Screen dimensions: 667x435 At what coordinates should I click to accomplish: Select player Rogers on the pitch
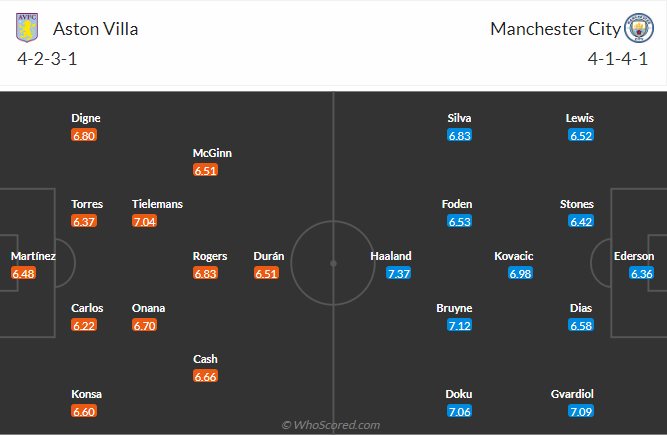pyautogui.click(x=210, y=256)
